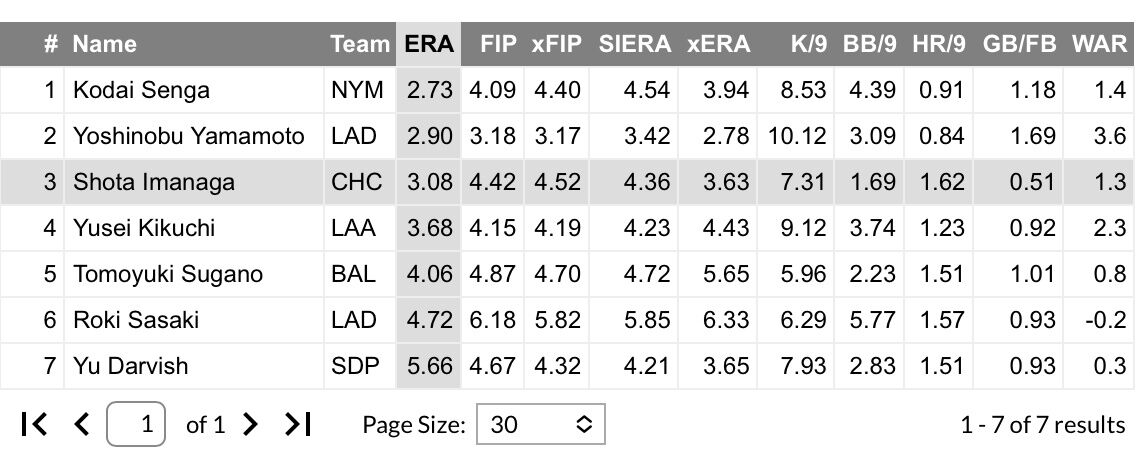Image resolution: width=1136 pixels, height=451 pixels.
Task: Sort table by ERA column header
Action: [x=429, y=44]
